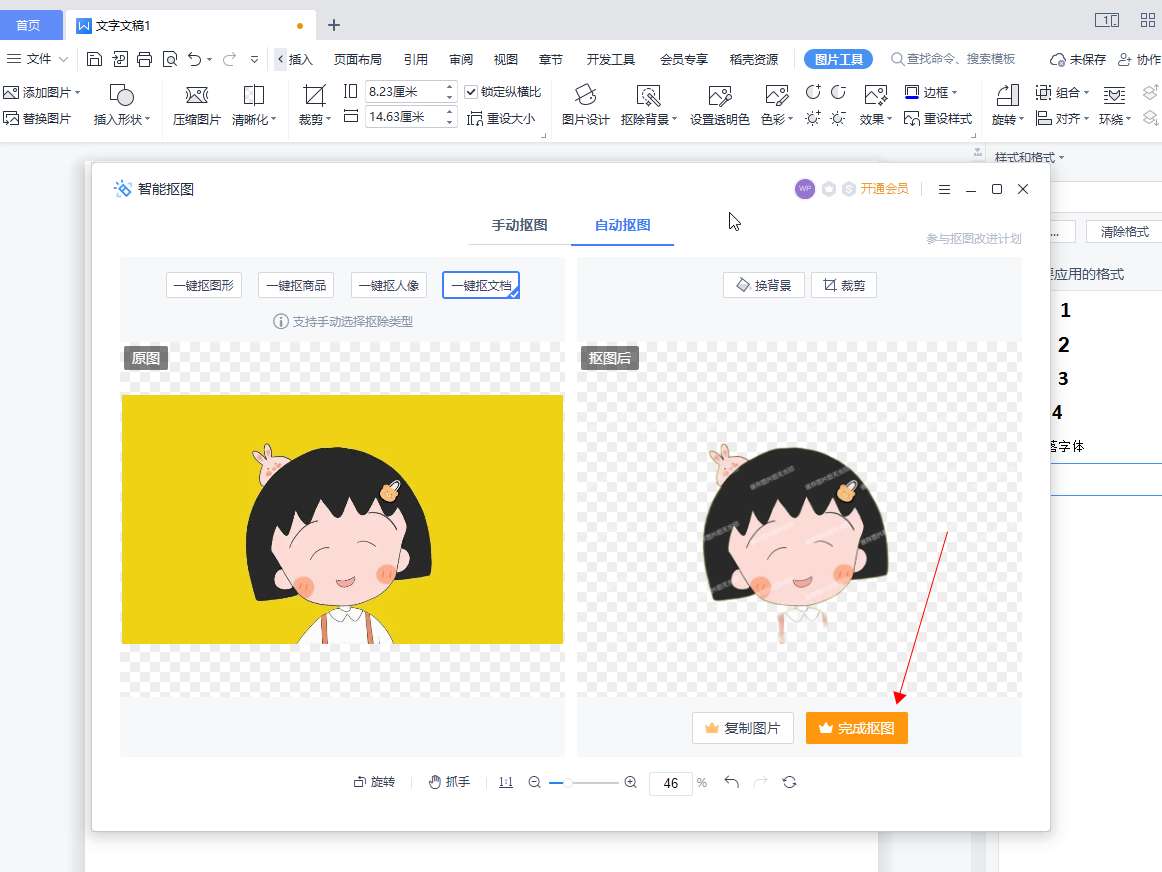Click the print icon in quick toolbar
Viewport: 1162px width, 872px height.
pos(145,59)
